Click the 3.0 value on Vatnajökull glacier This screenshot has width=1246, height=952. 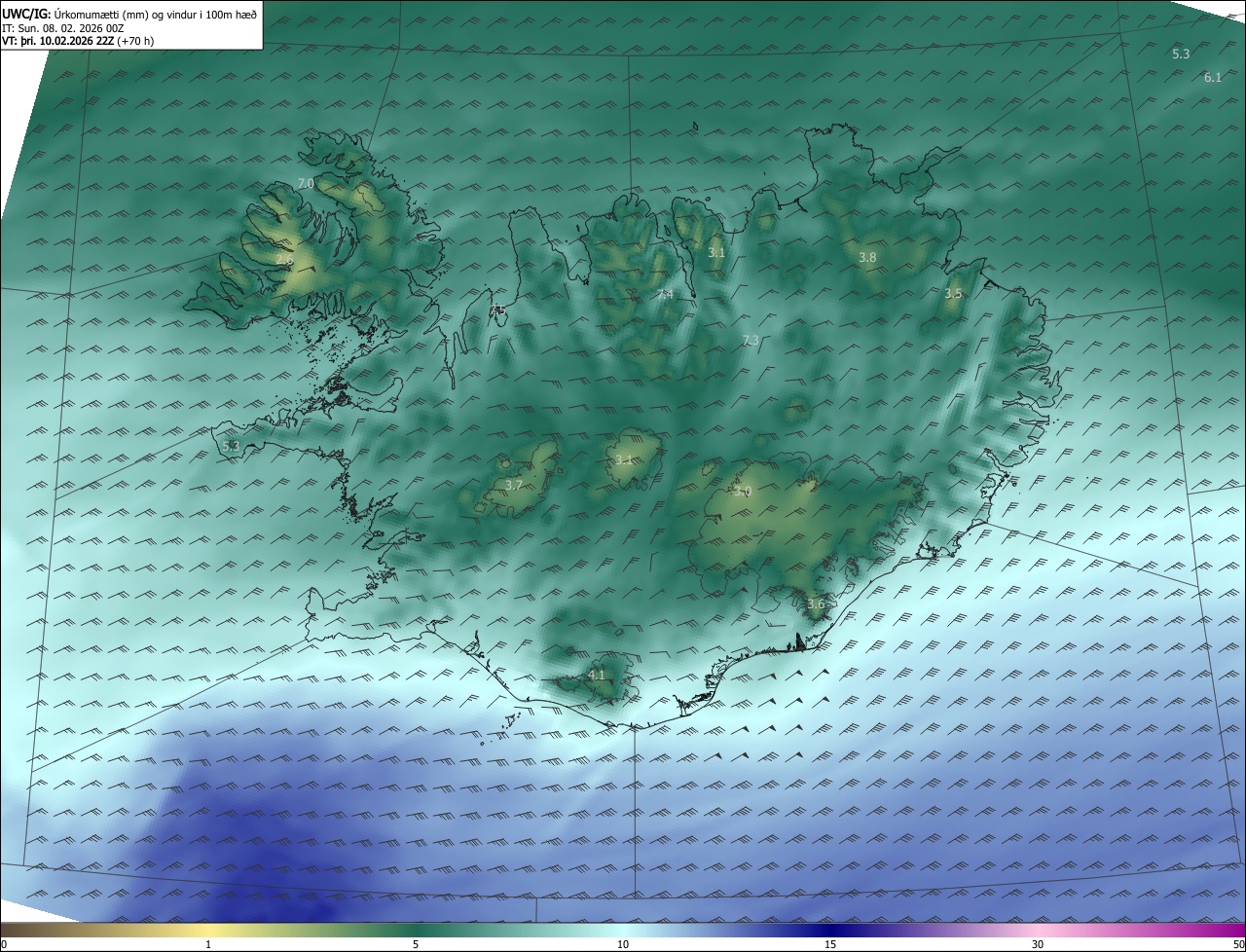point(743,492)
